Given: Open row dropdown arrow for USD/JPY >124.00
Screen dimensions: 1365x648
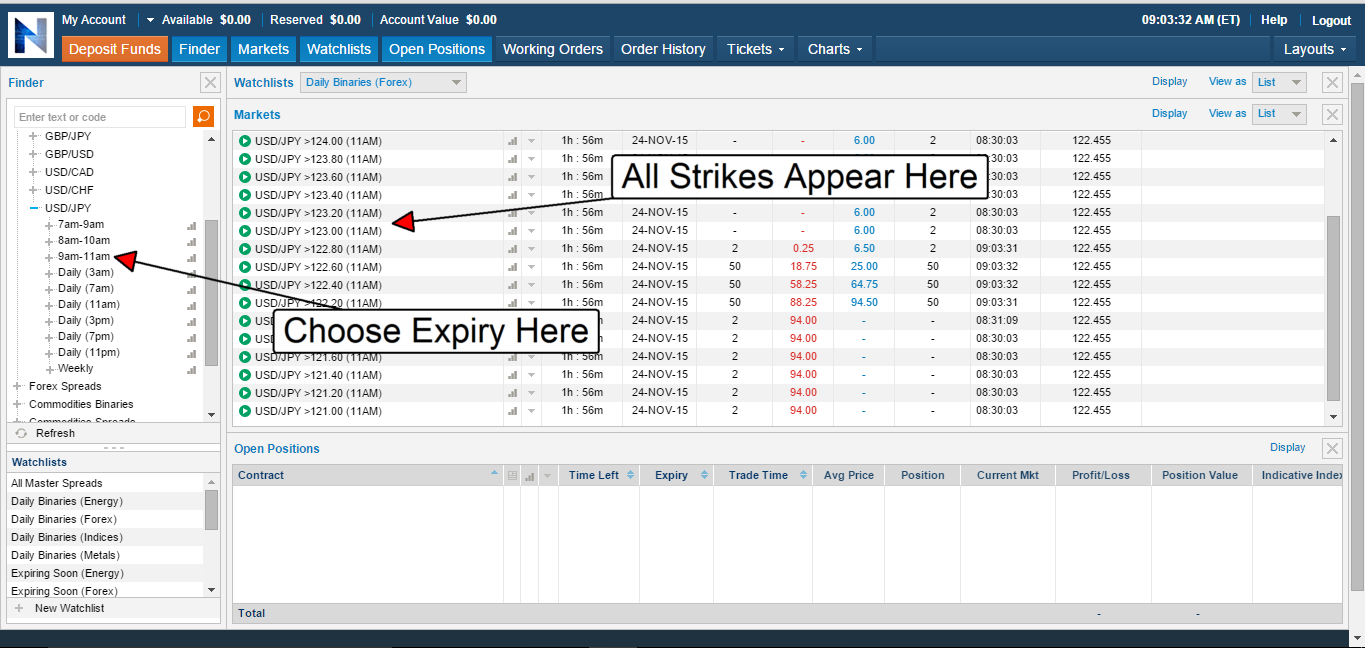Looking at the screenshot, I should tap(532, 141).
